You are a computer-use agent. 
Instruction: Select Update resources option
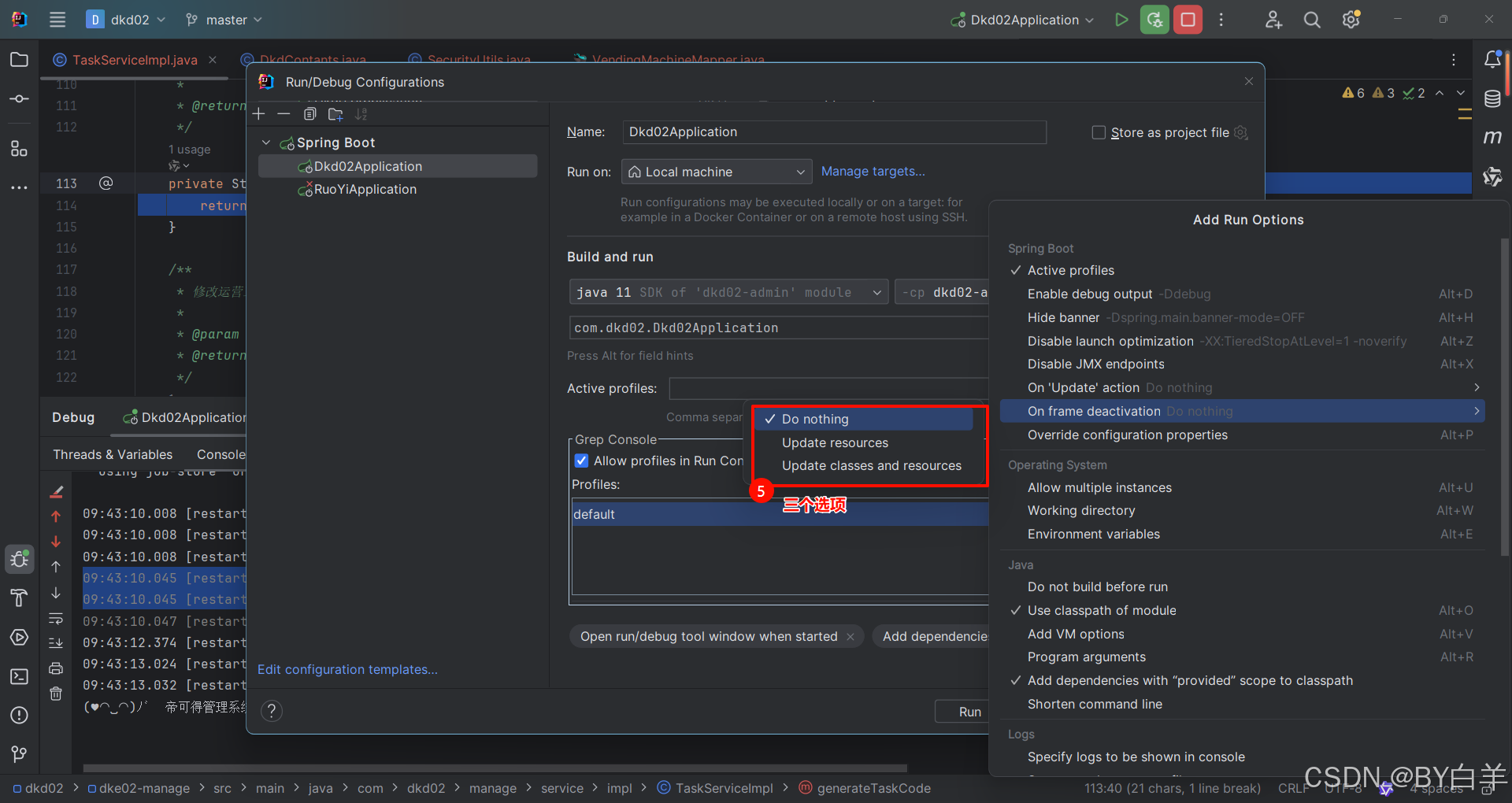(x=835, y=442)
